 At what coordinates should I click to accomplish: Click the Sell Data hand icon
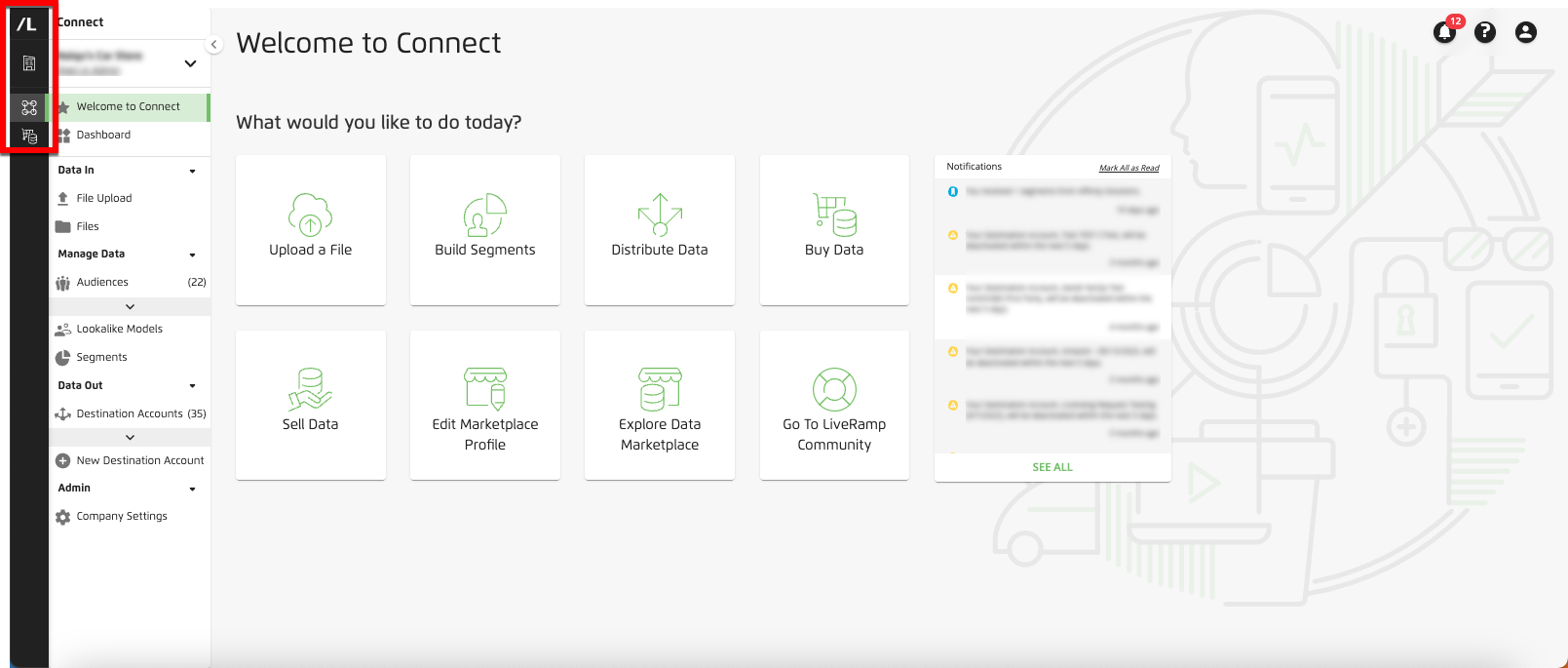pos(310,389)
